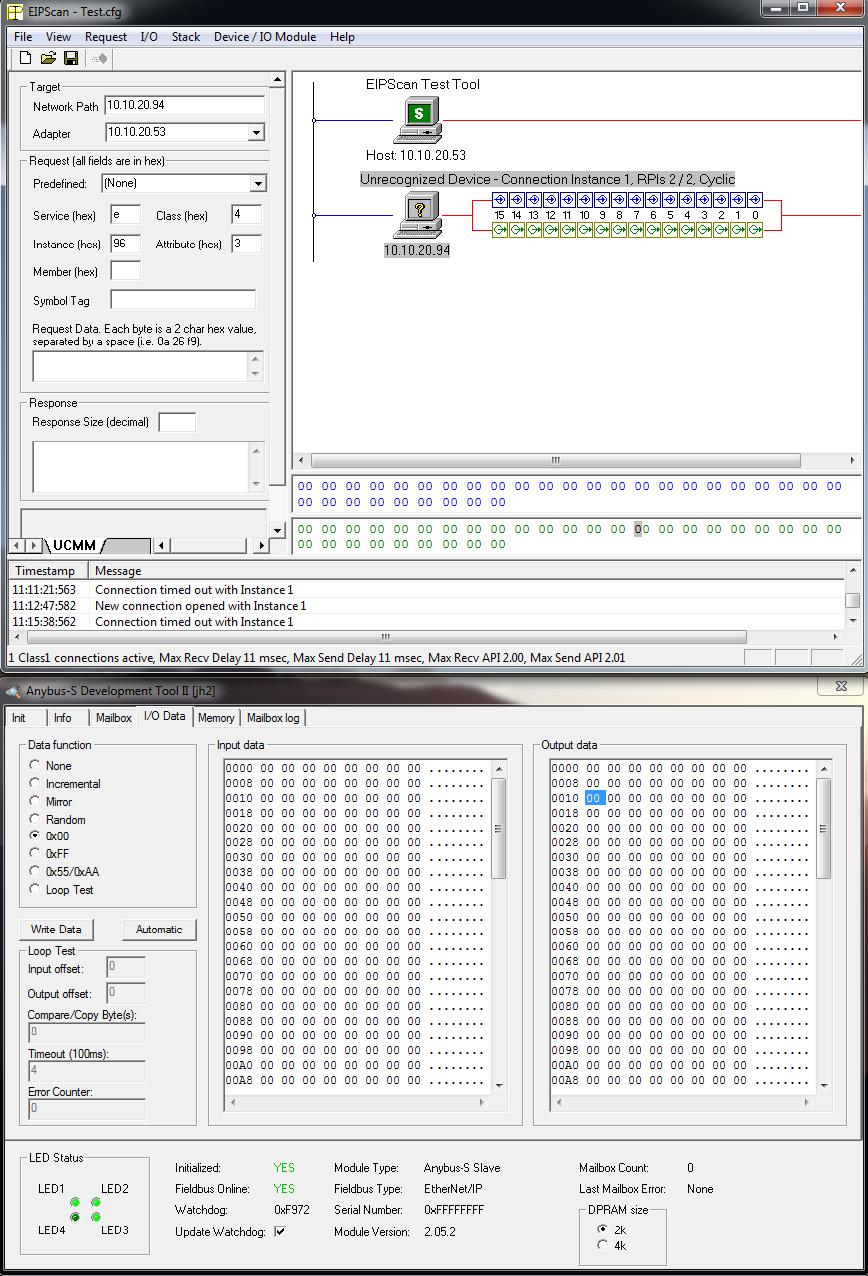Switch to the Memory tab

[216, 718]
